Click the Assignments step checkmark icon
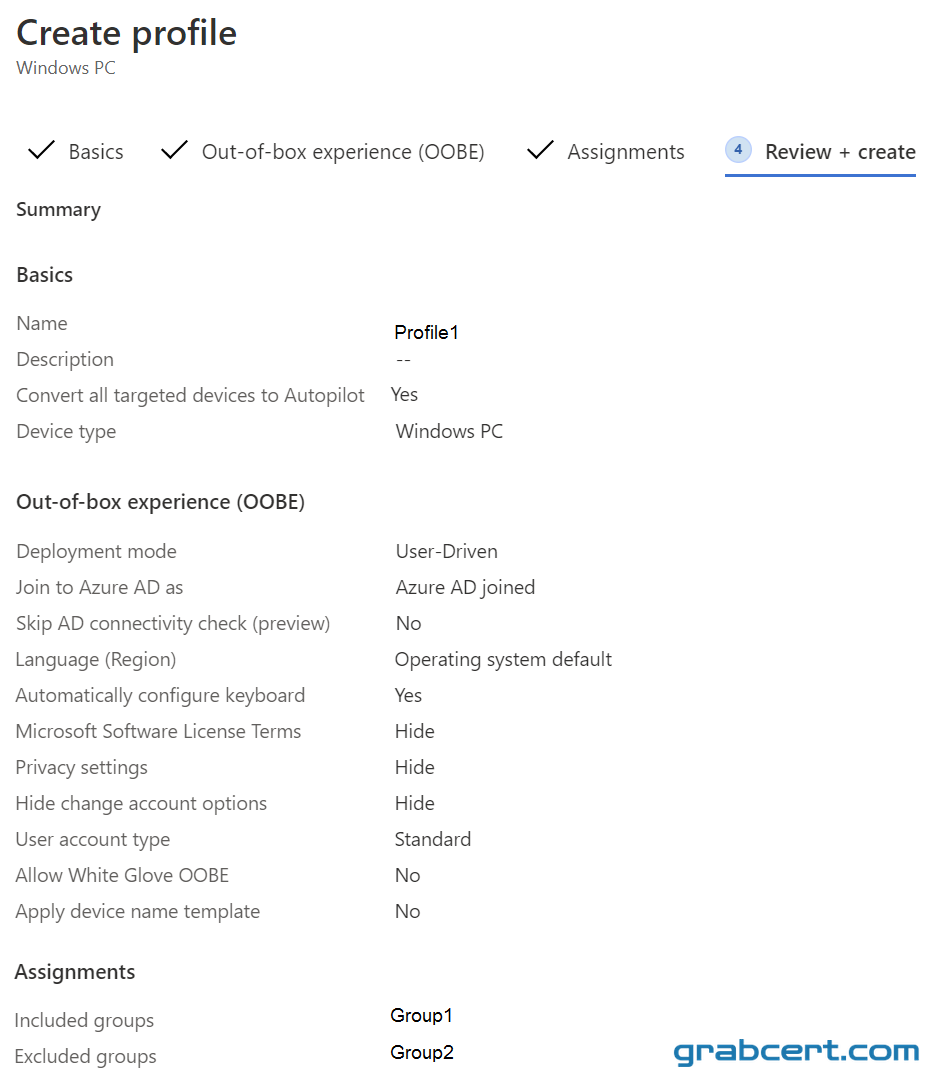This screenshot has width=925, height=1073. pos(540,150)
